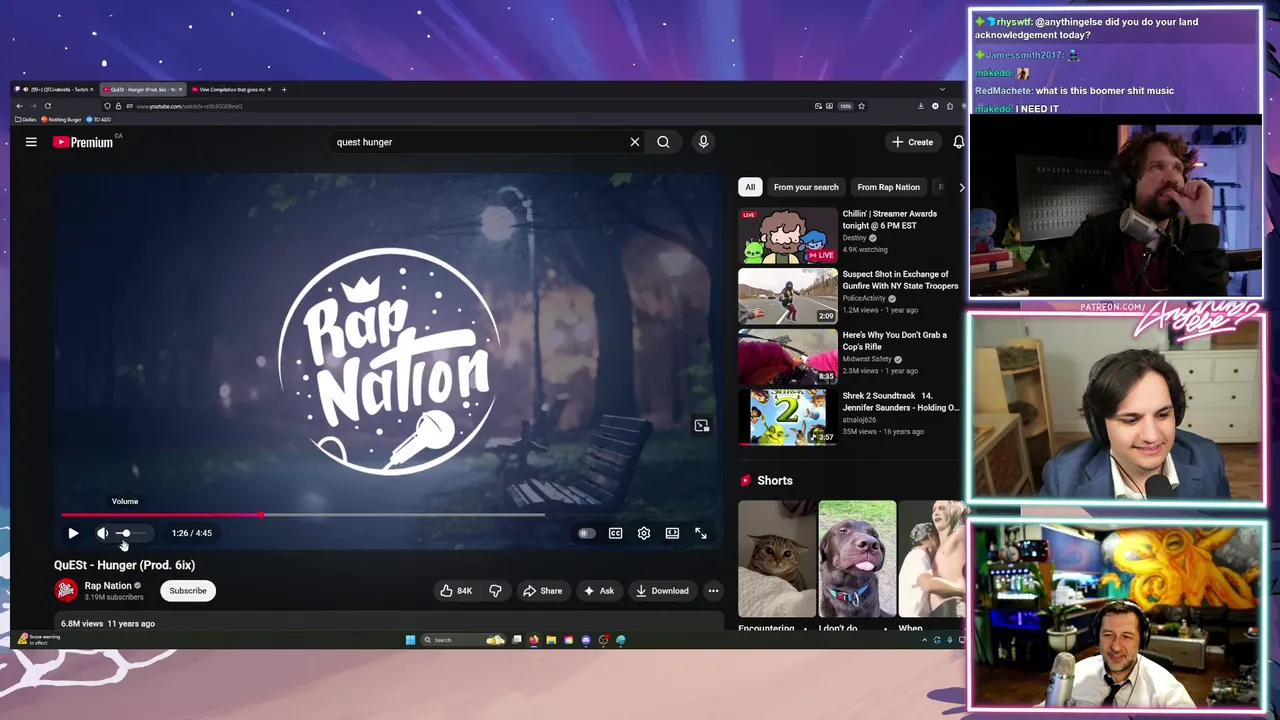Select the All filter chip

(750, 187)
